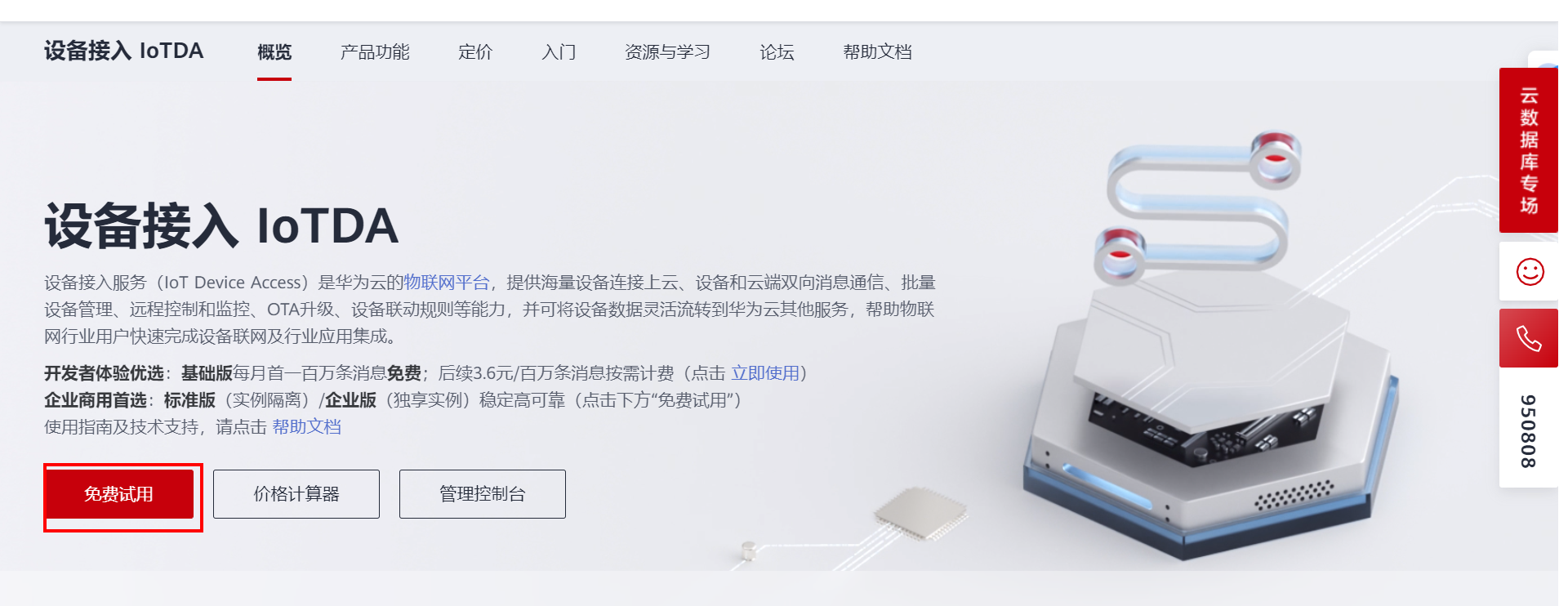Click the red phone contact icon
The image size is (1568, 606).
coord(1529,338)
